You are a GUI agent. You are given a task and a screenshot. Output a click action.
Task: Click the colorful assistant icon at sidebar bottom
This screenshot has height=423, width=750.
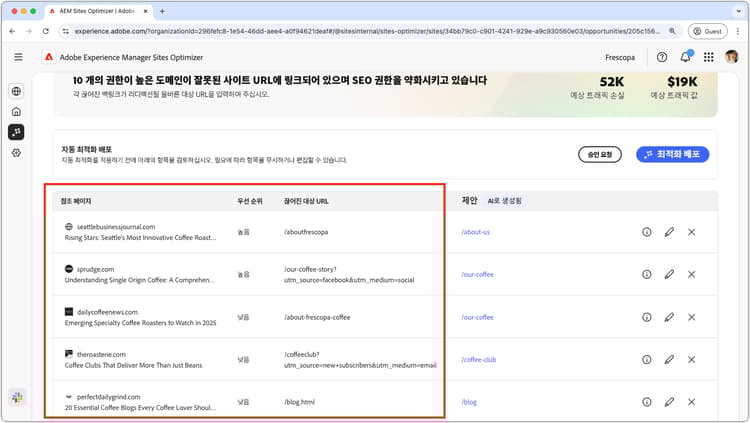[x=17, y=397]
